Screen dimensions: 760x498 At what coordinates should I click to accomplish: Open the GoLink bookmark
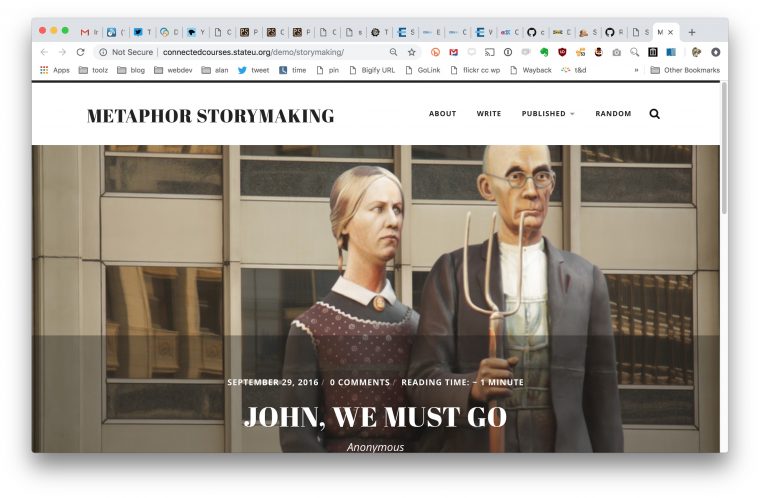pyautogui.click(x=422, y=70)
